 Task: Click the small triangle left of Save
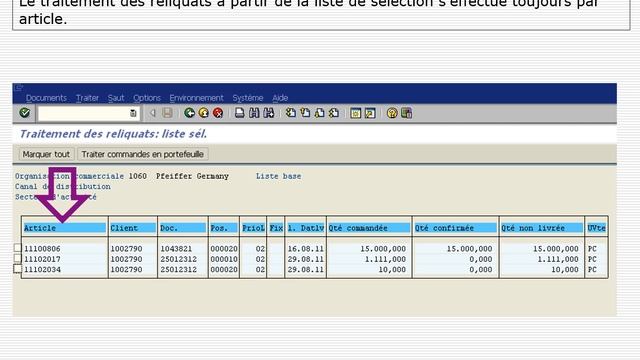click(153, 113)
